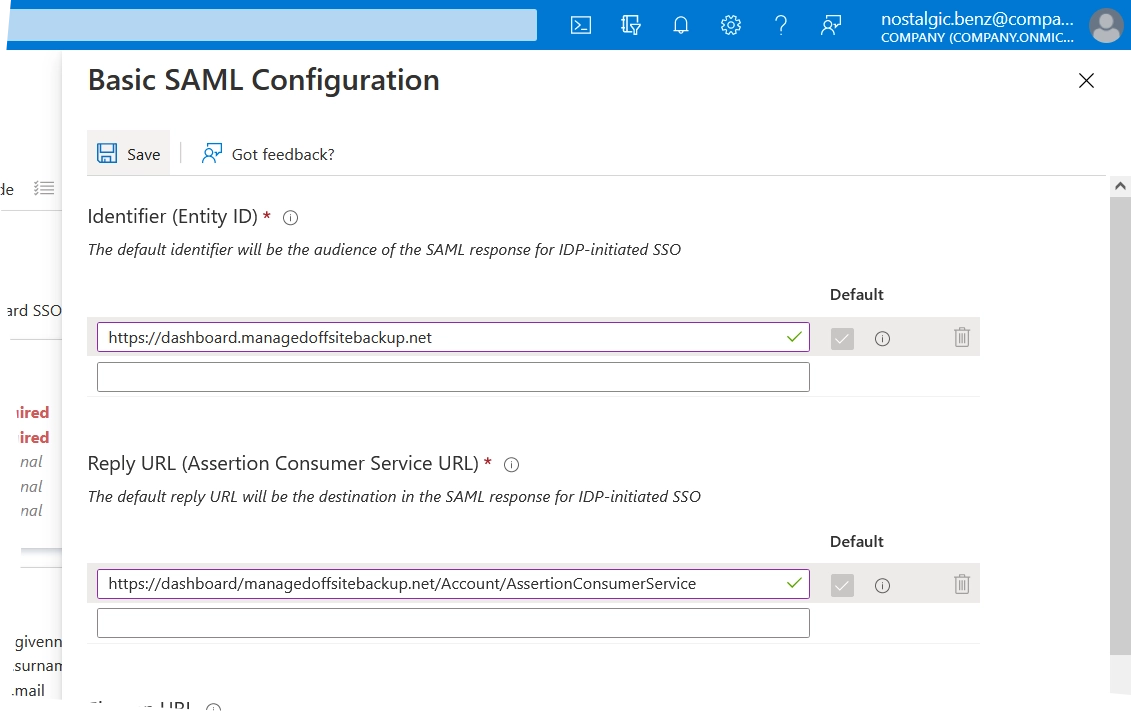Image resolution: width=1131 pixels, height=712 pixels.
Task: Show info for Reply URL heading
Action: point(511,465)
